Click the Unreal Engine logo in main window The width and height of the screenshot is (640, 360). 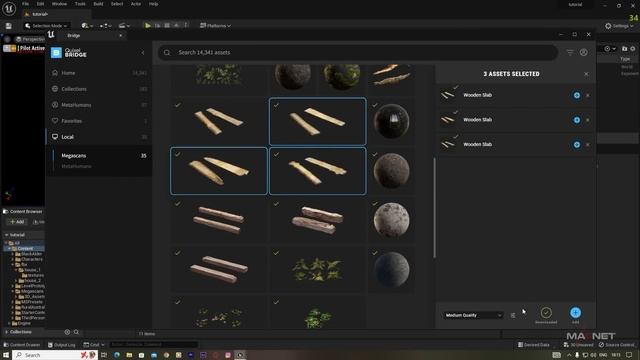click(9, 9)
